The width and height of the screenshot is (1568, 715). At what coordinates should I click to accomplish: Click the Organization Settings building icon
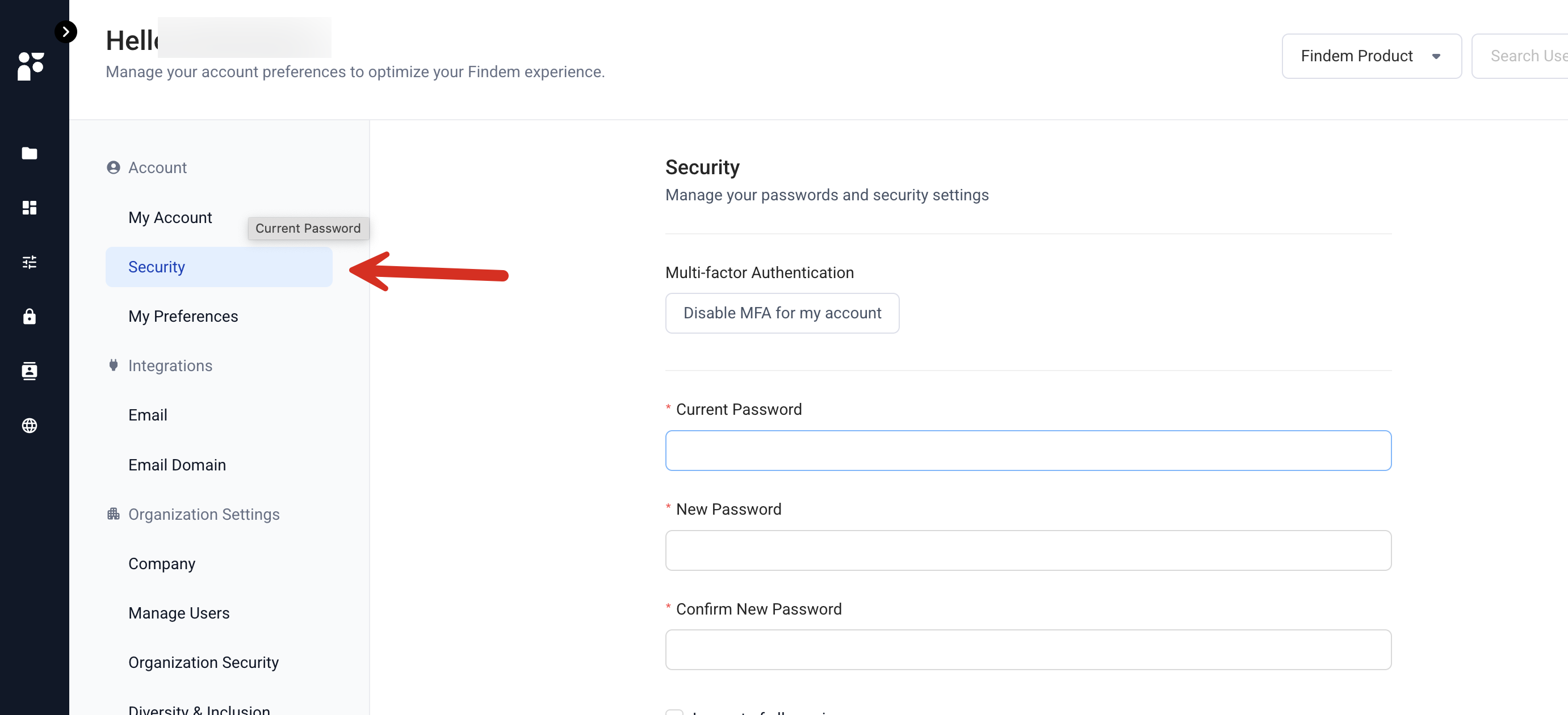pyautogui.click(x=113, y=514)
